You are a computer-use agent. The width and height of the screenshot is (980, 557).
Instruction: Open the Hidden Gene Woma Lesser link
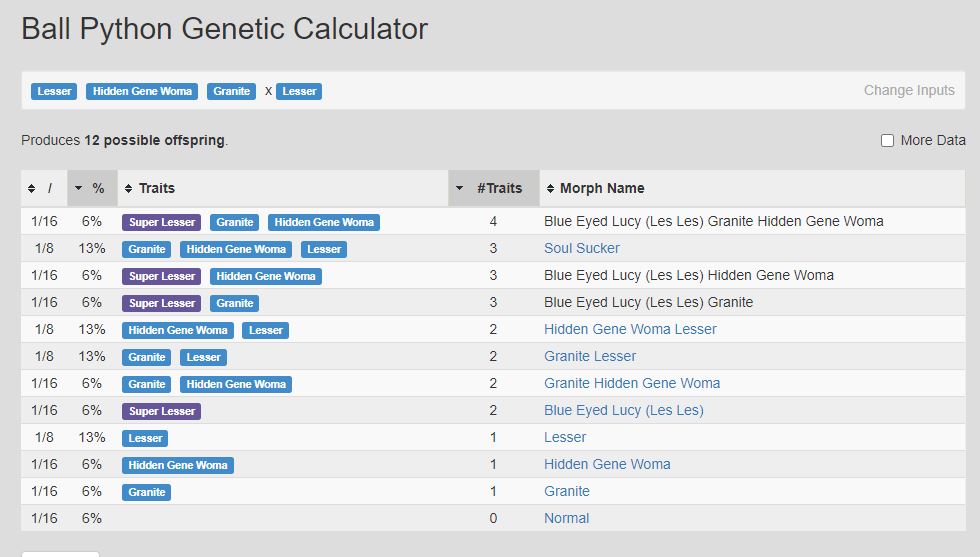(x=630, y=329)
